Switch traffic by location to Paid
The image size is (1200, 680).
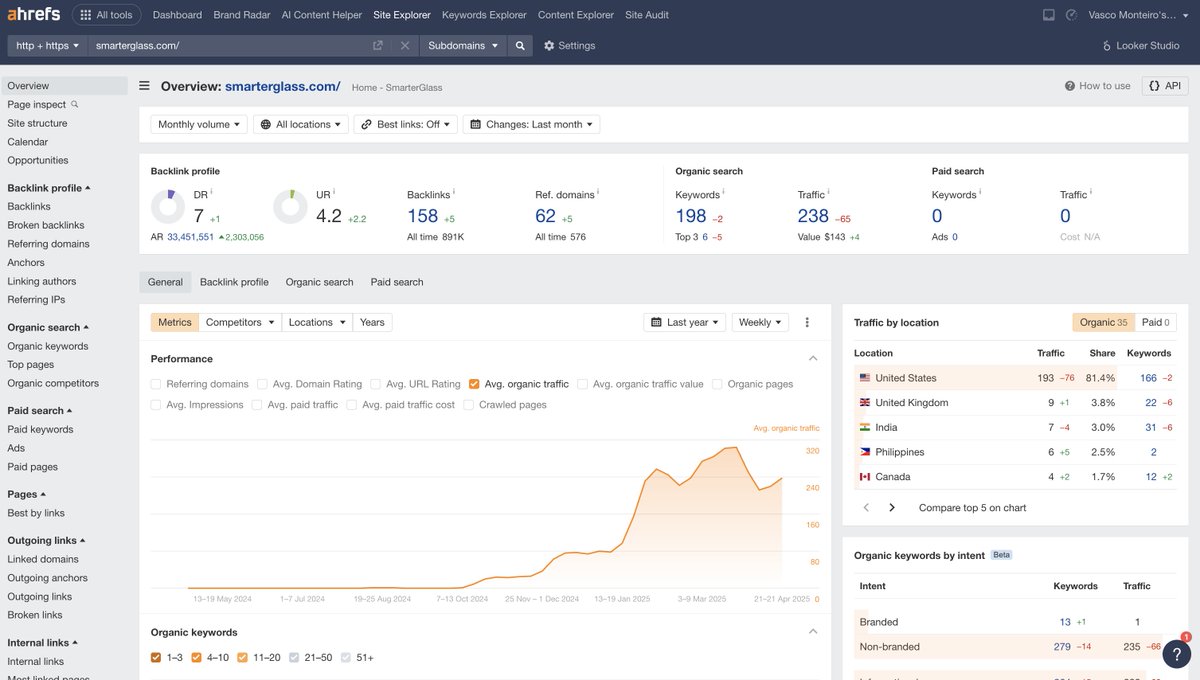point(1155,322)
